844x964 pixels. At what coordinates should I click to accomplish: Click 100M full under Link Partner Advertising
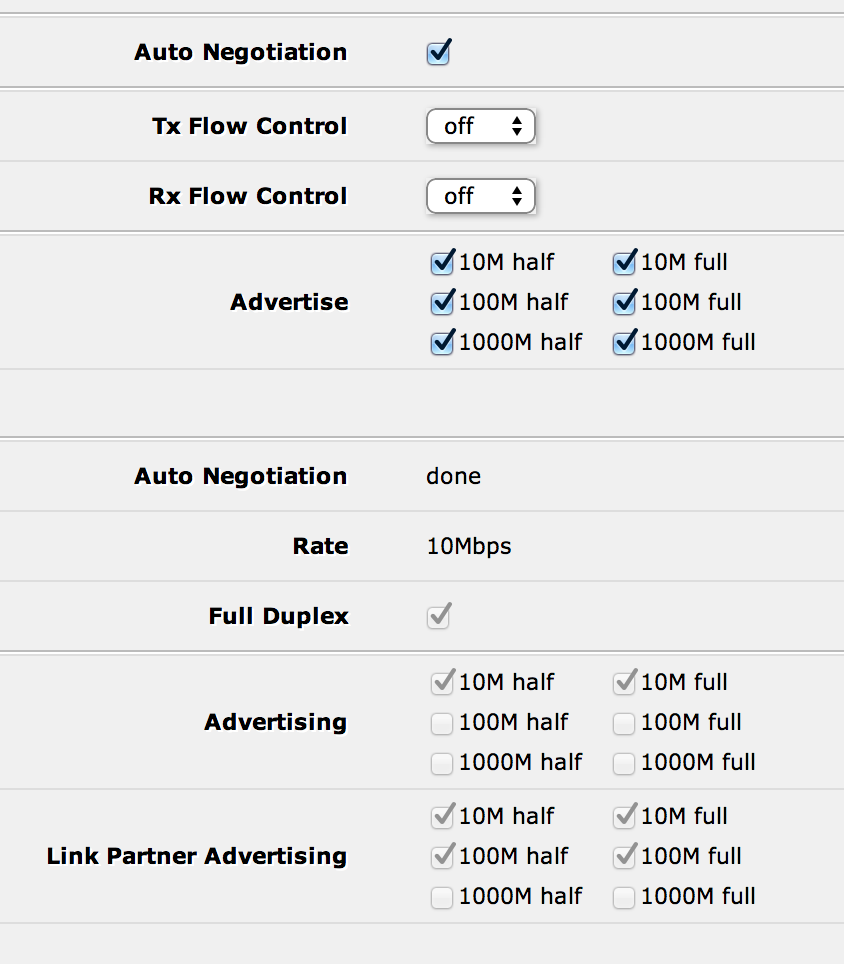coord(624,857)
